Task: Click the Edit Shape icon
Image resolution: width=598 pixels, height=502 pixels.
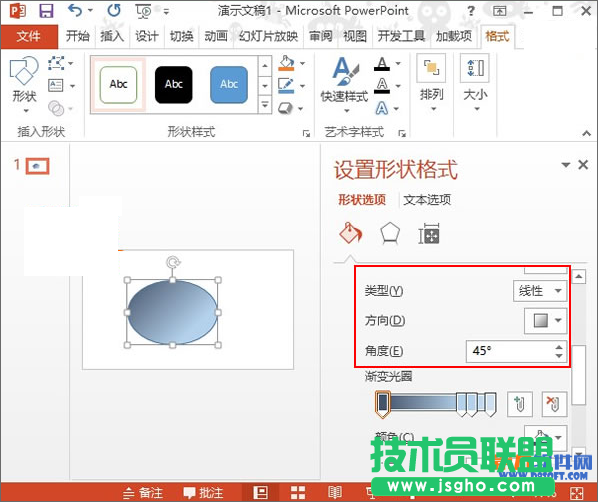Action: [x=56, y=63]
